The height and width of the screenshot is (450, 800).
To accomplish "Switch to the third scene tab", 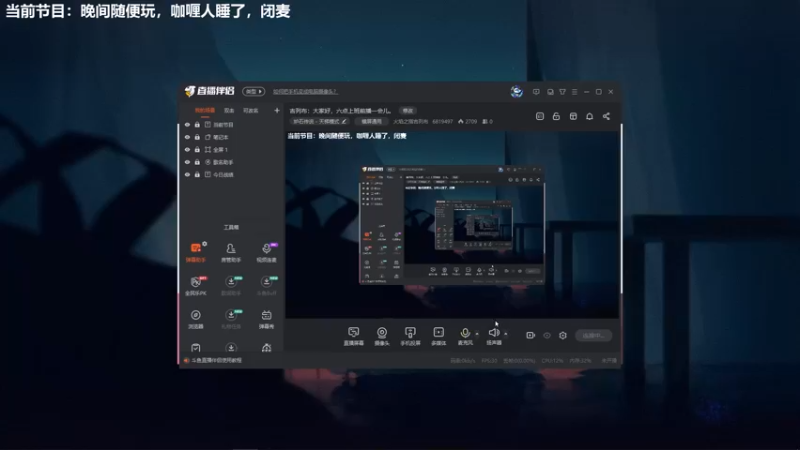I will [x=251, y=110].
